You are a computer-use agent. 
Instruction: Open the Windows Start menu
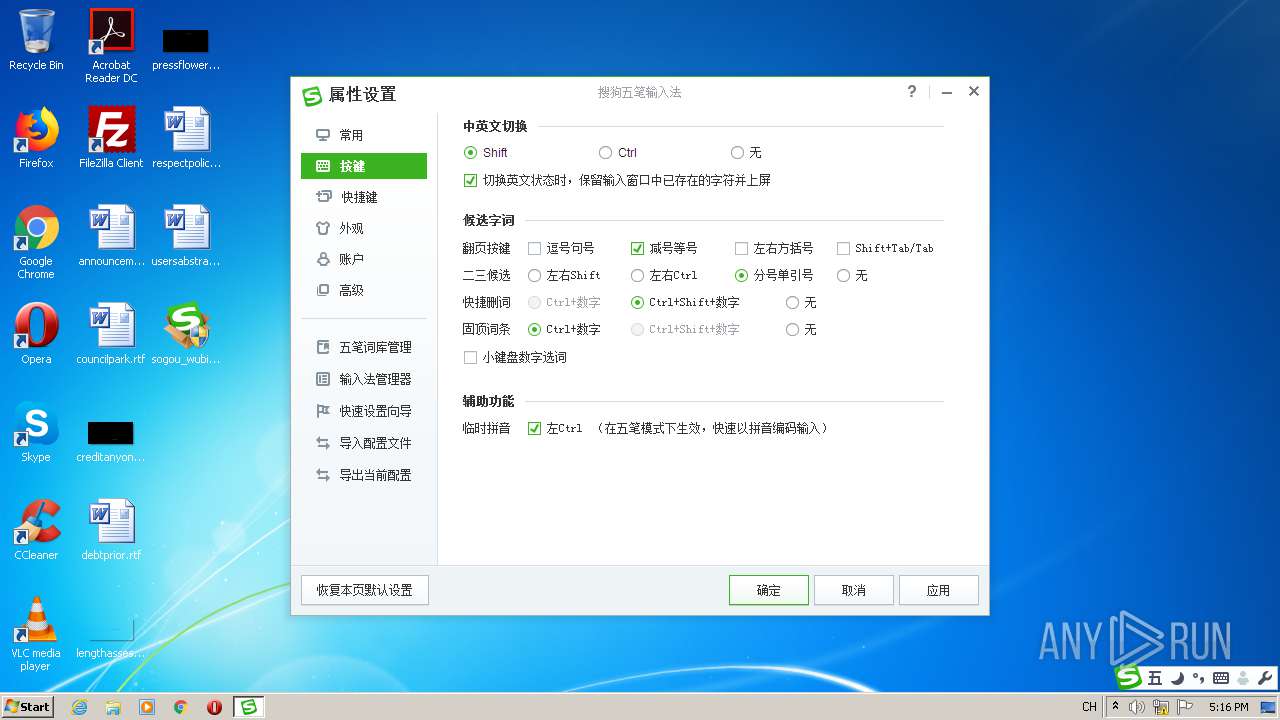(x=27, y=706)
